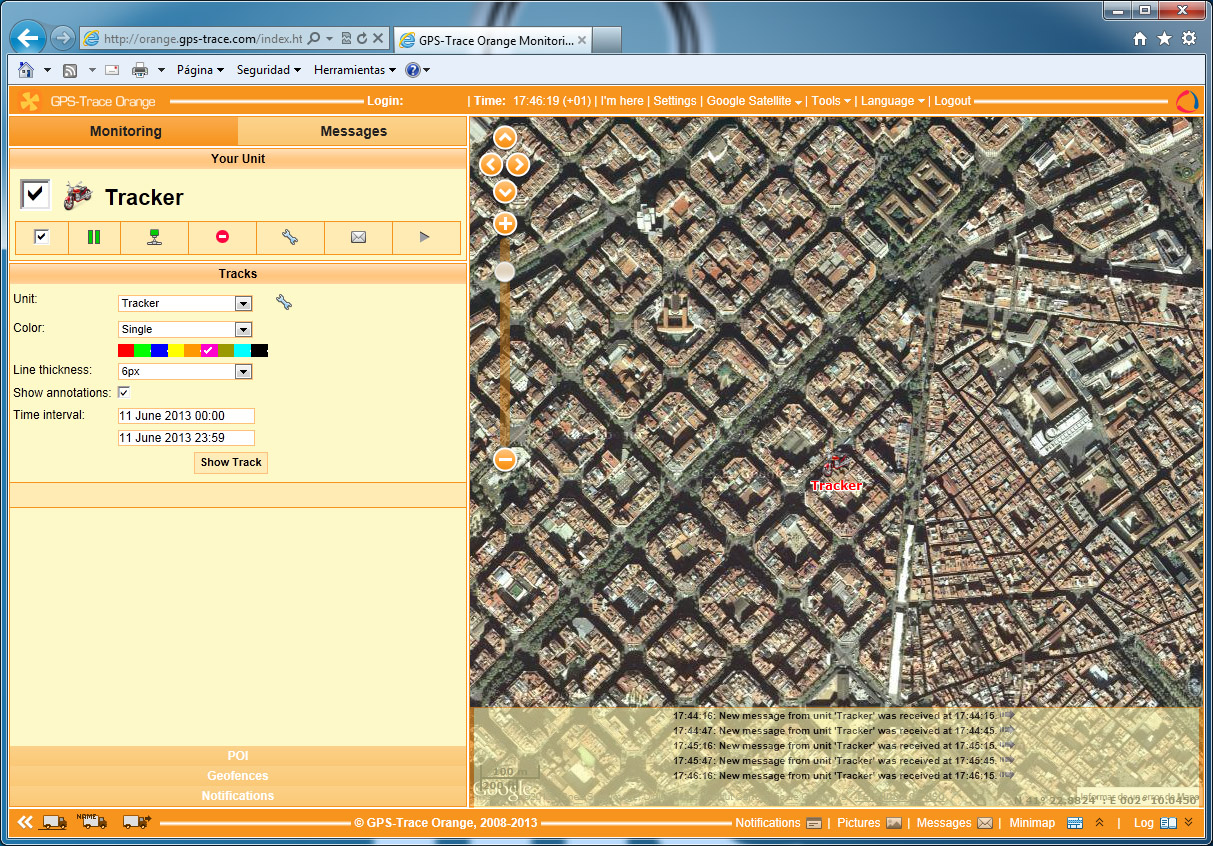This screenshot has height=846, width=1213.
Task: Open IE favorites star icon
Action: (x=1164, y=38)
